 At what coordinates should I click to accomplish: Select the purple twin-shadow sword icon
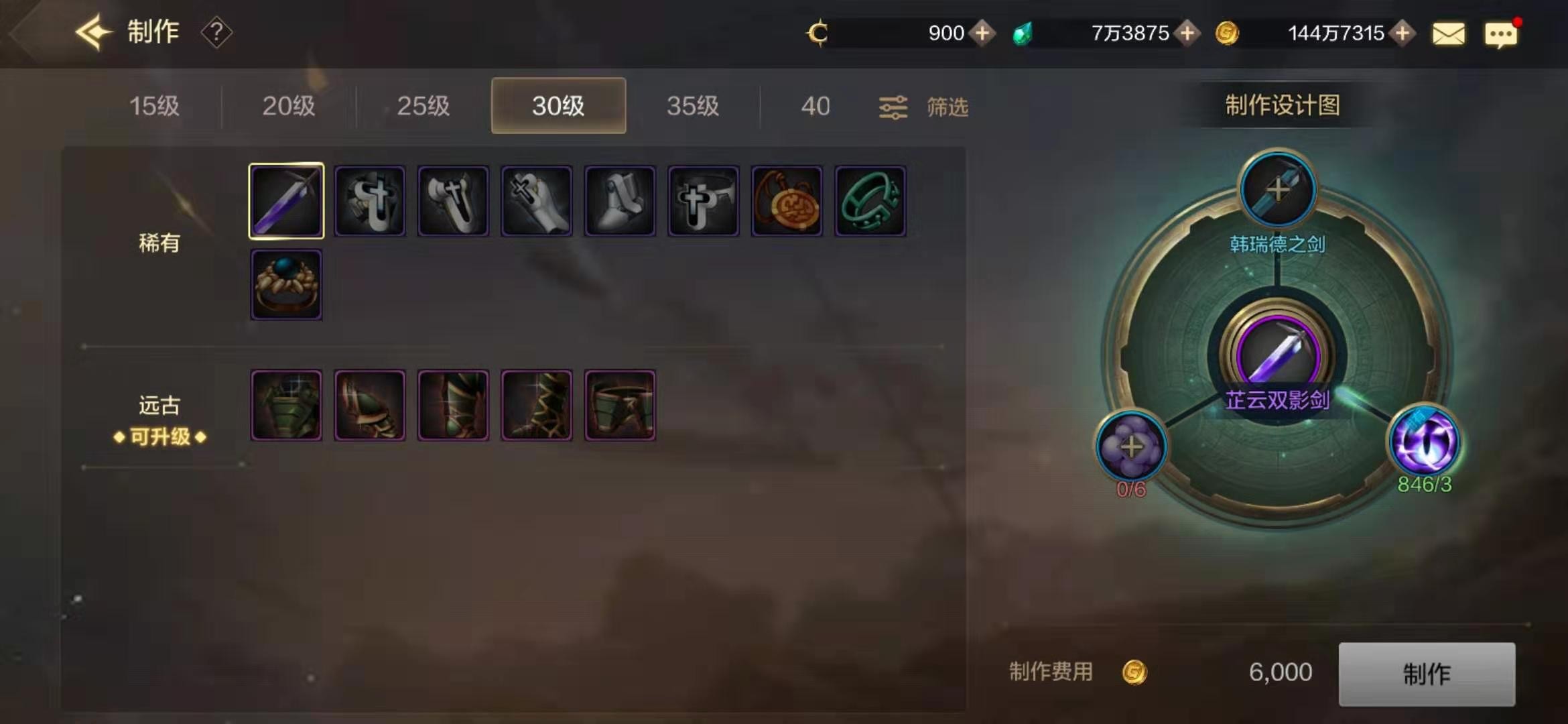pyautogui.click(x=286, y=201)
